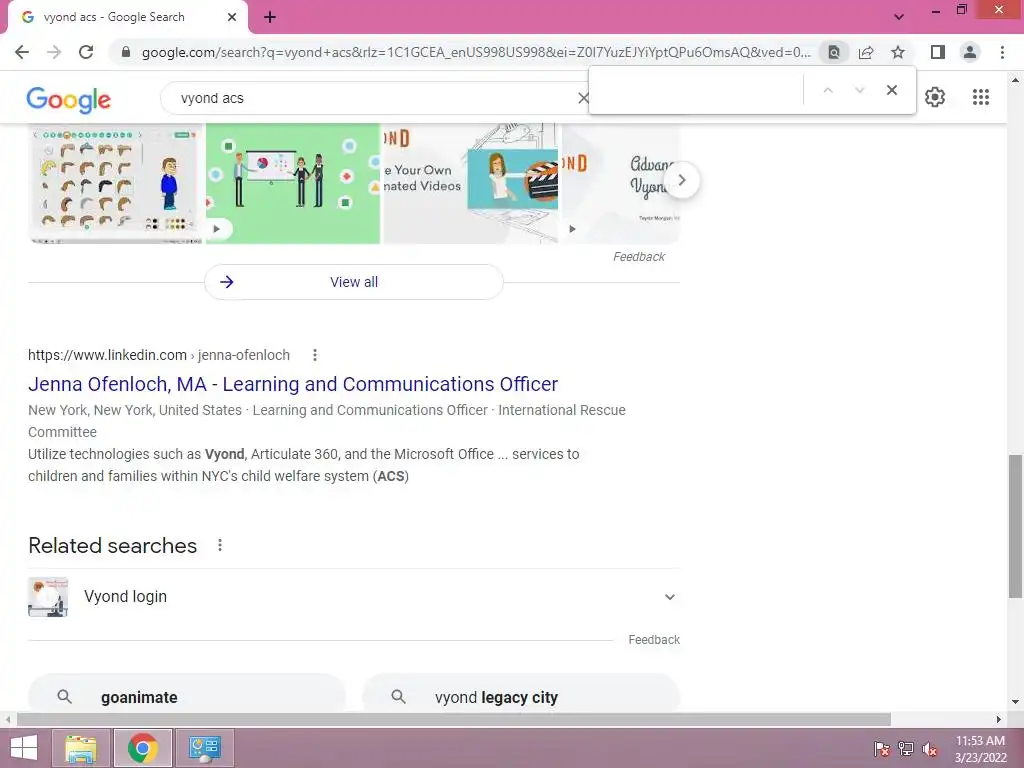Screen dimensions: 1024x768
Task: Click the horizontal scrollbar thumb
Action: [454, 720]
